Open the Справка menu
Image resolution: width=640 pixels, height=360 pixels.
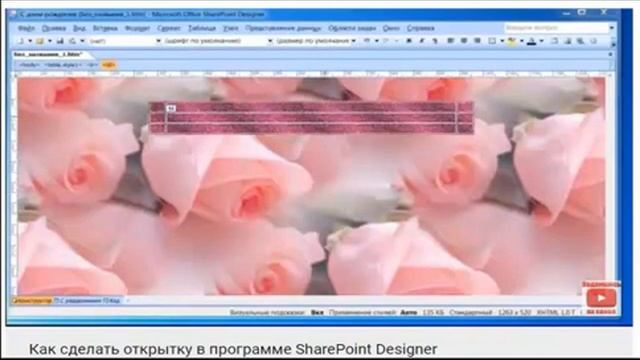[420, 28]
